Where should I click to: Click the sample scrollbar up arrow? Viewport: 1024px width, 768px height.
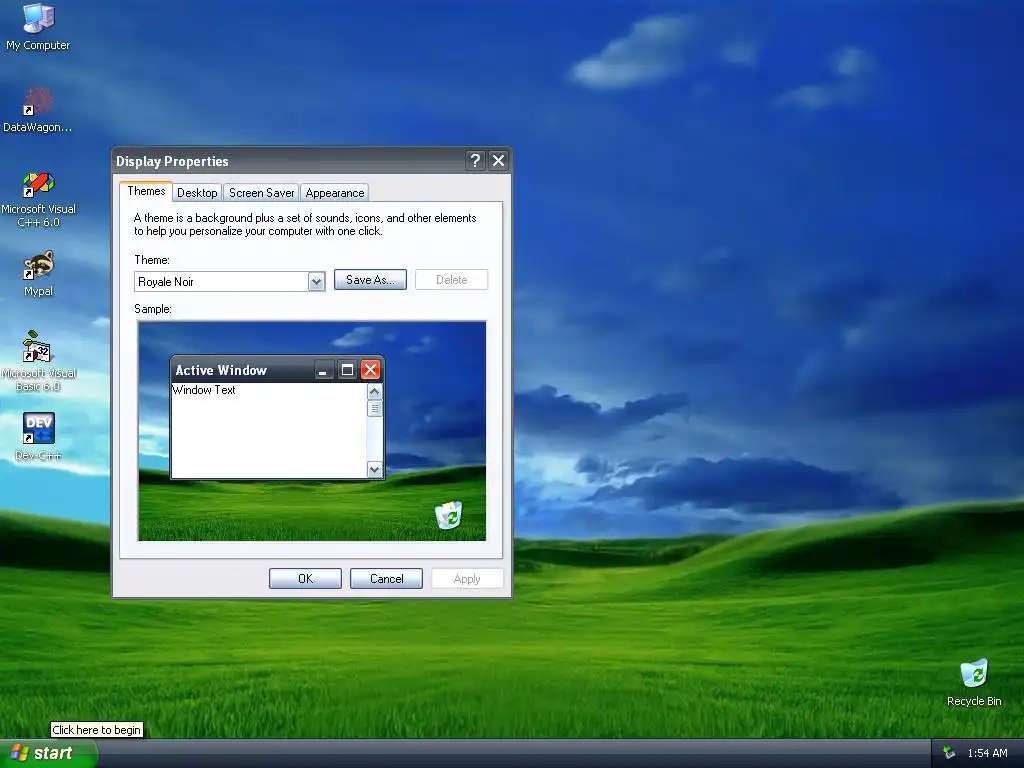[x=374, y=392]
